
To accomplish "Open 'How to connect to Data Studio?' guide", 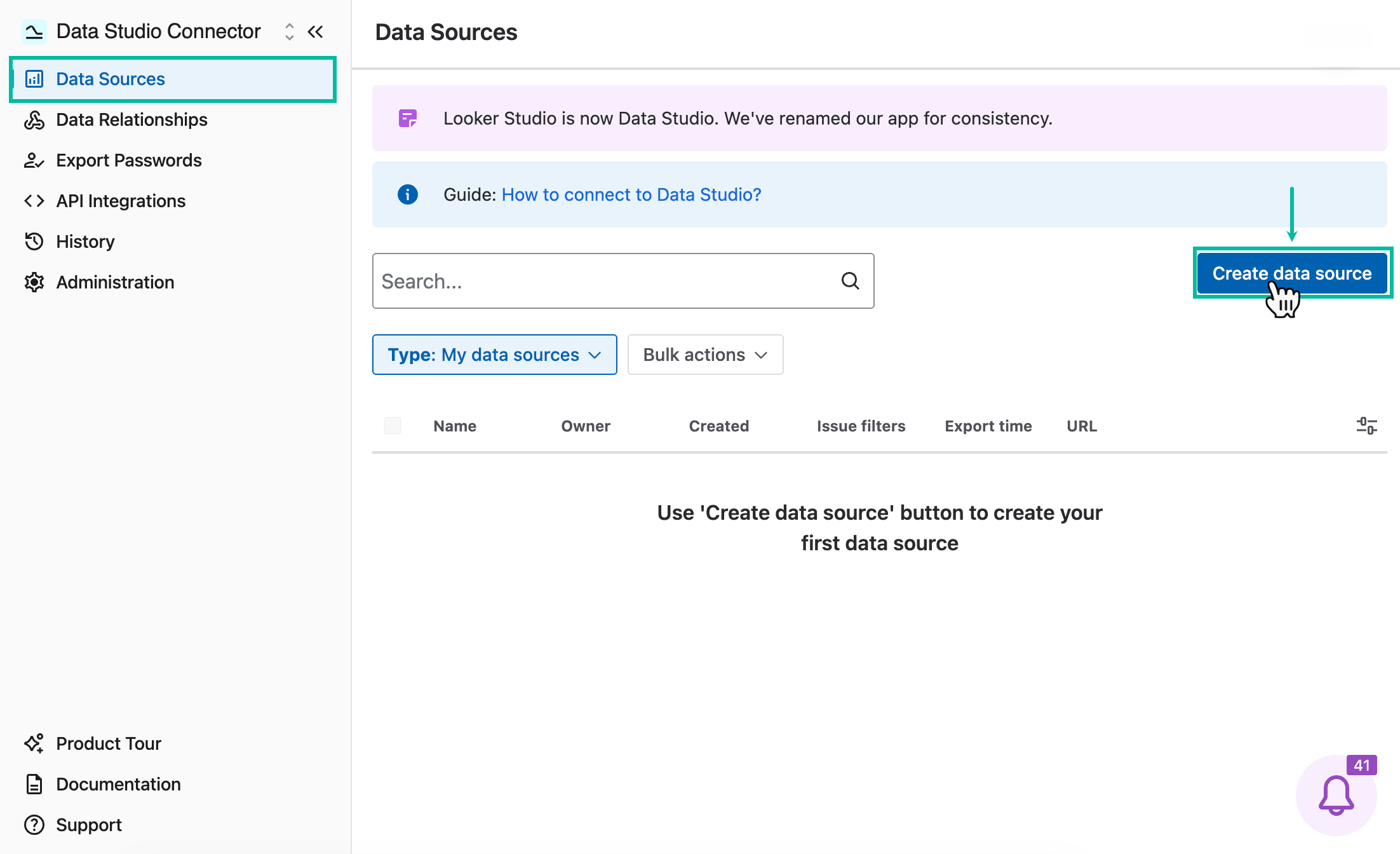I will [x=631, y=194].
